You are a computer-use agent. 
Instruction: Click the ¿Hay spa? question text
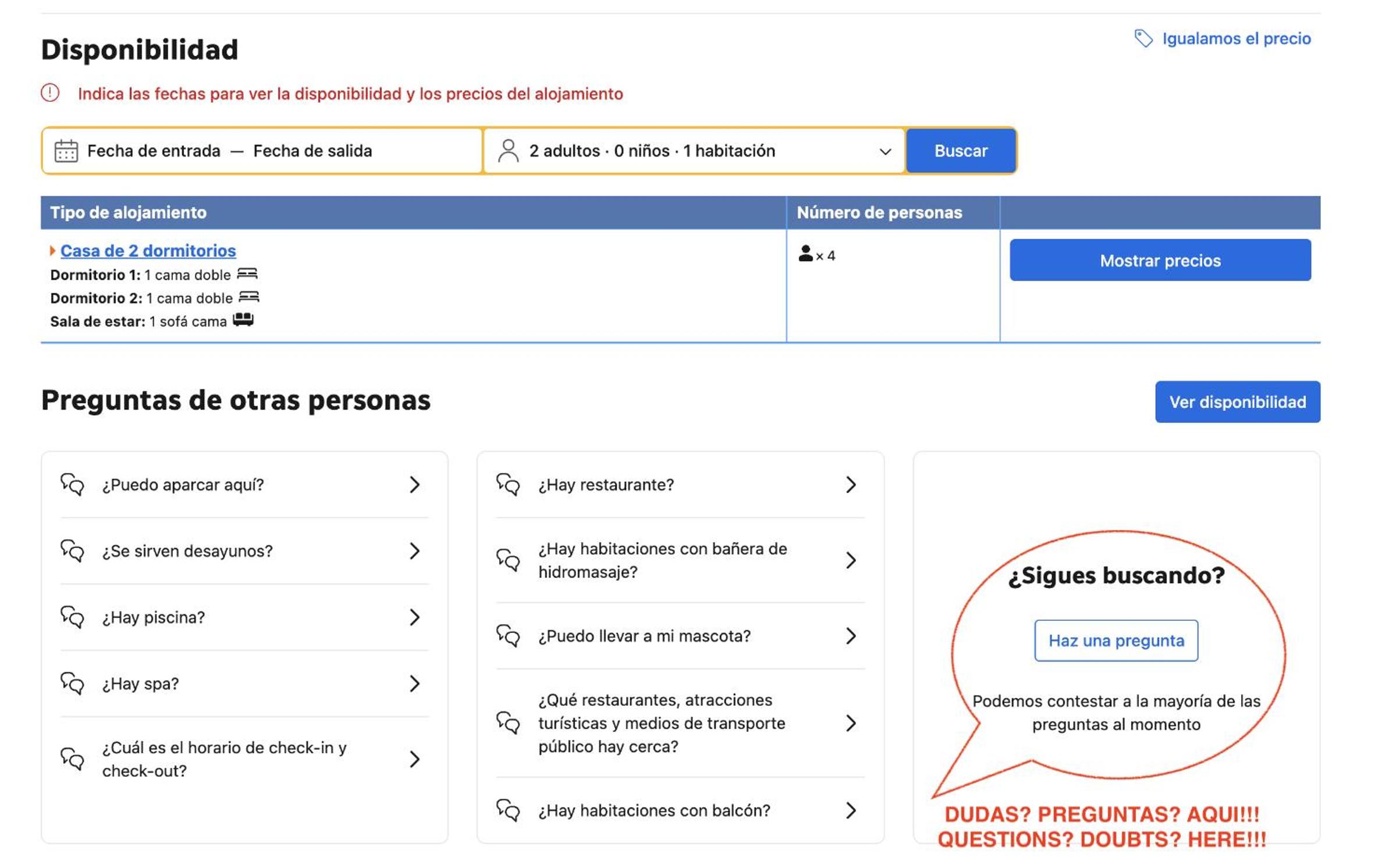pos(140,683)
